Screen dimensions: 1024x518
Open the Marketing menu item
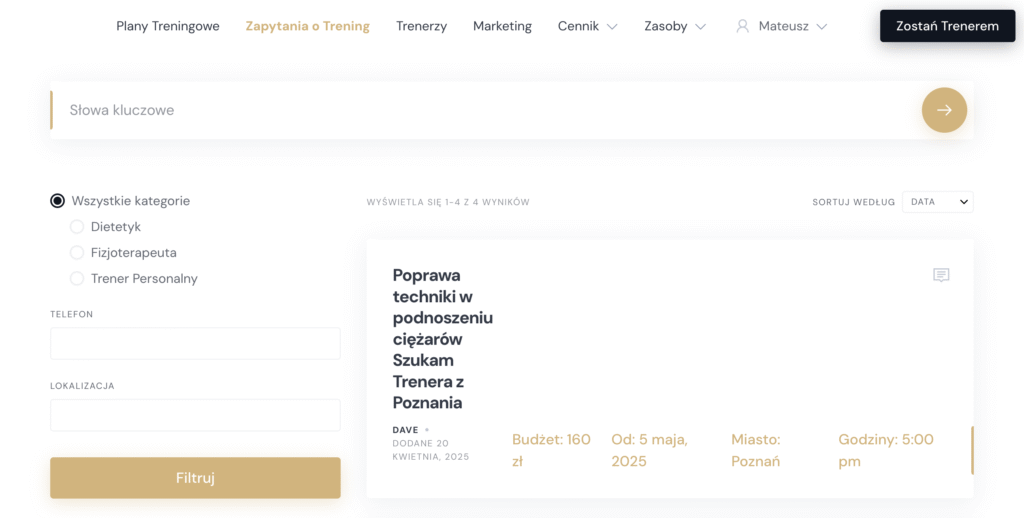502,26
